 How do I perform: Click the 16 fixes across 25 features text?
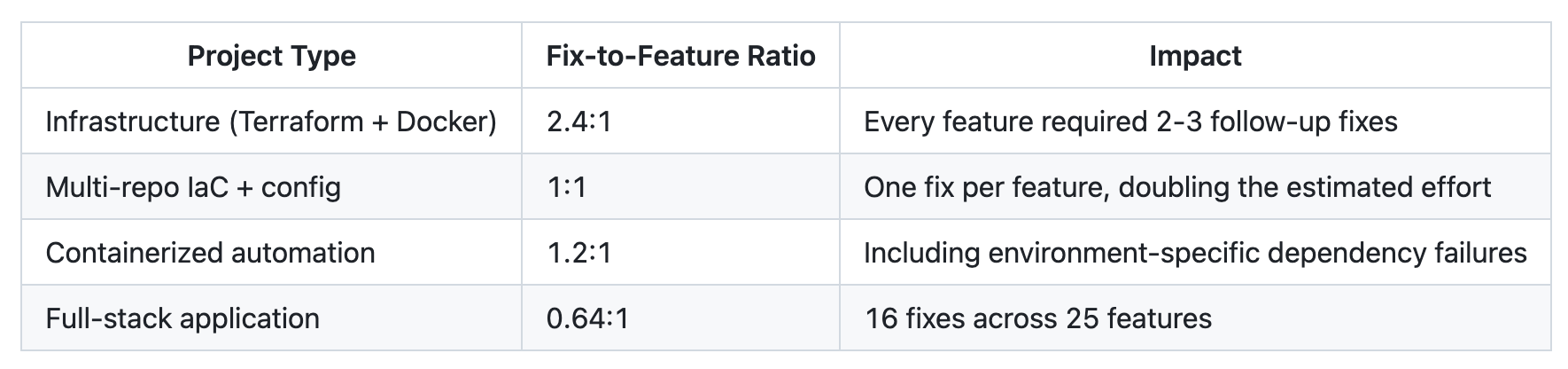click(x=1037, y=318)
